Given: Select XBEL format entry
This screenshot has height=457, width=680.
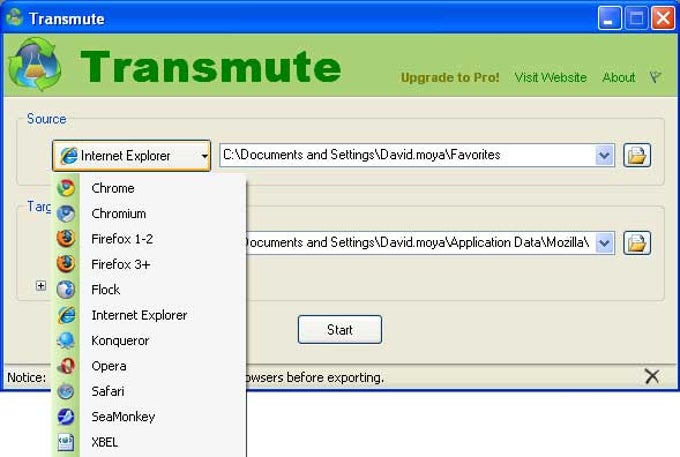Looking at the screenshot, I should [149, 442].
